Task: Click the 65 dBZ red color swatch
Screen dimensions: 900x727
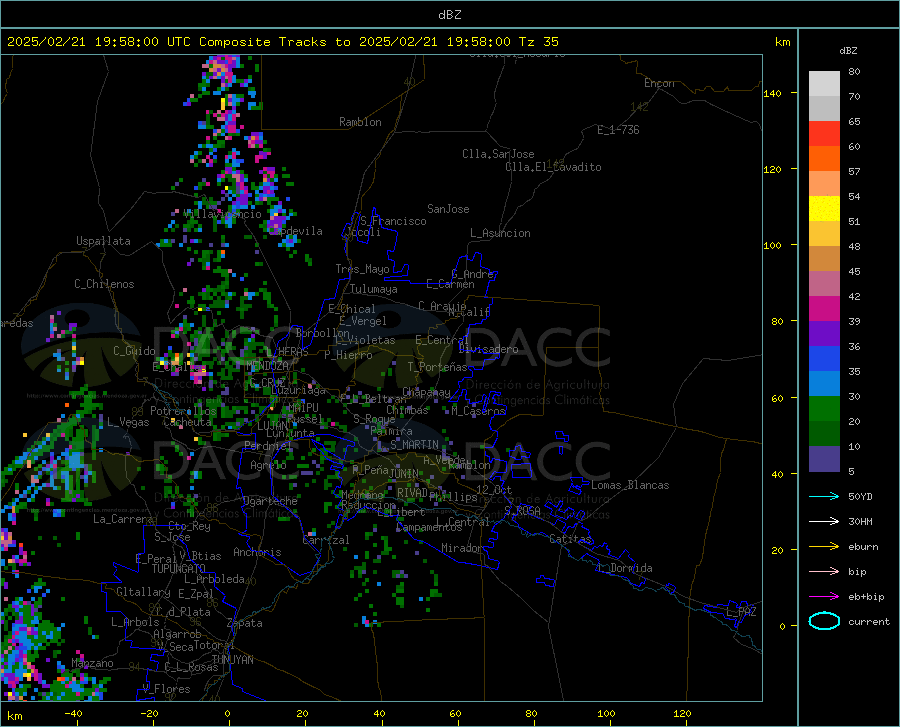Action: 824,133
